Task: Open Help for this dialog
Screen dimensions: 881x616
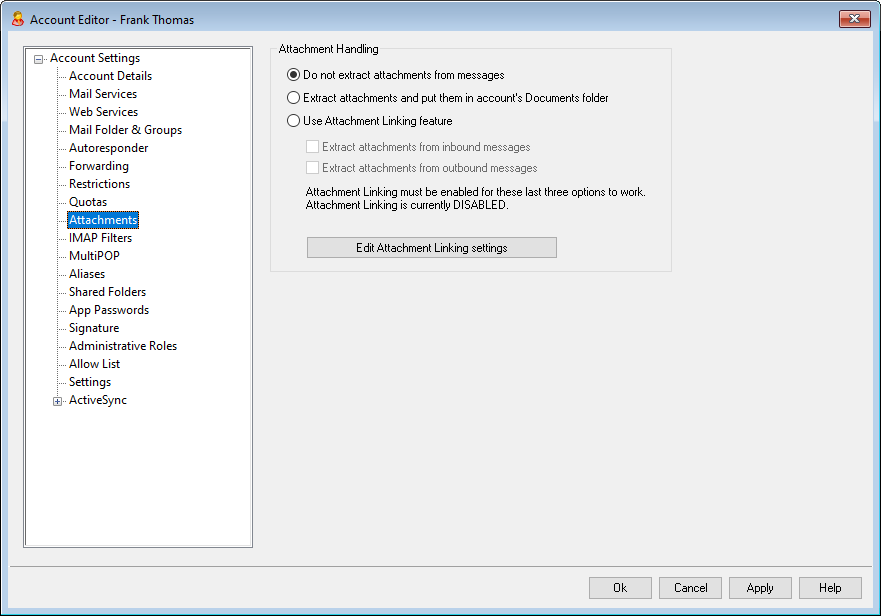Action: tap(830, 588)
